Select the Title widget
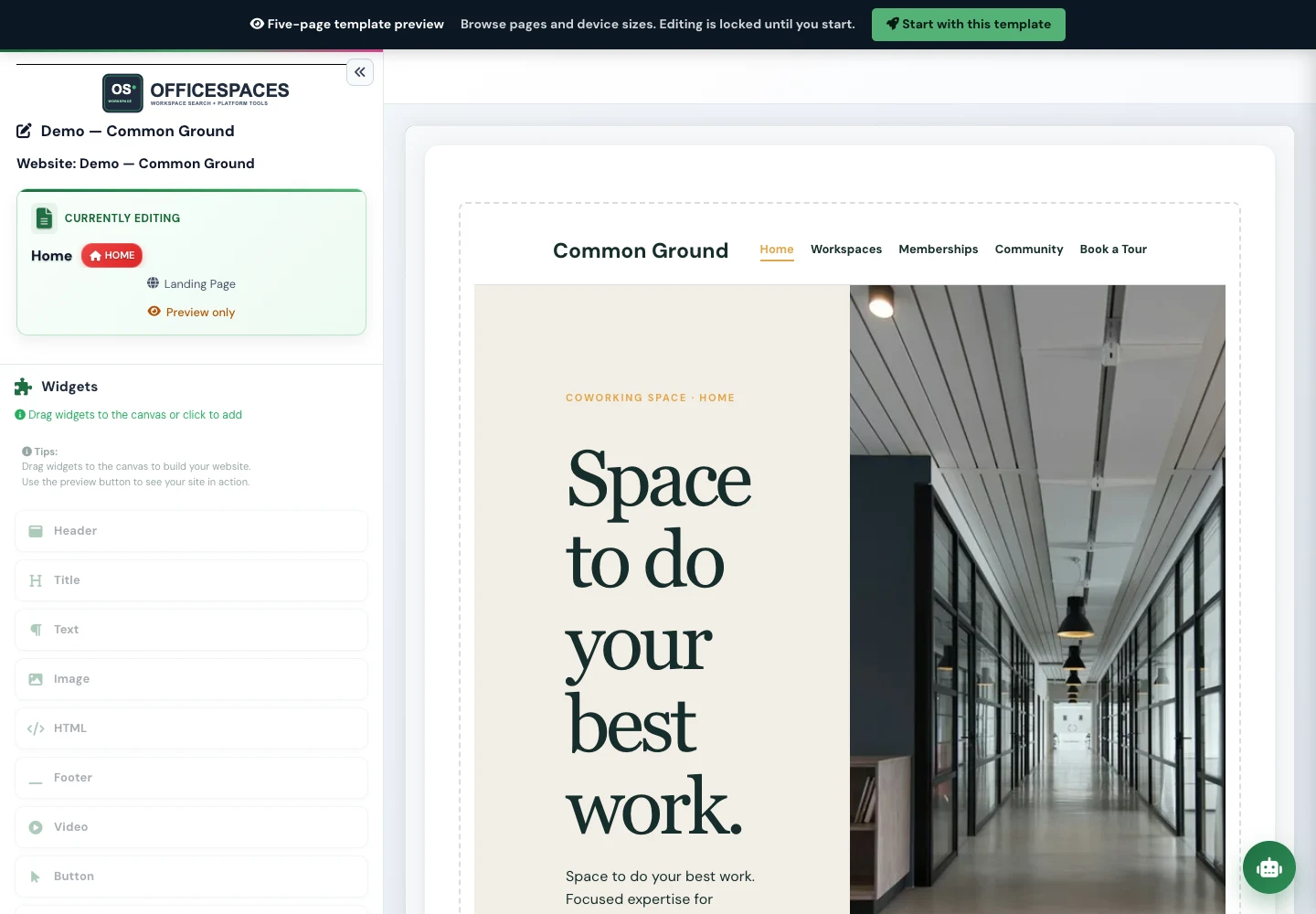The image size is (1316, 914). click(x=191, y=580)
